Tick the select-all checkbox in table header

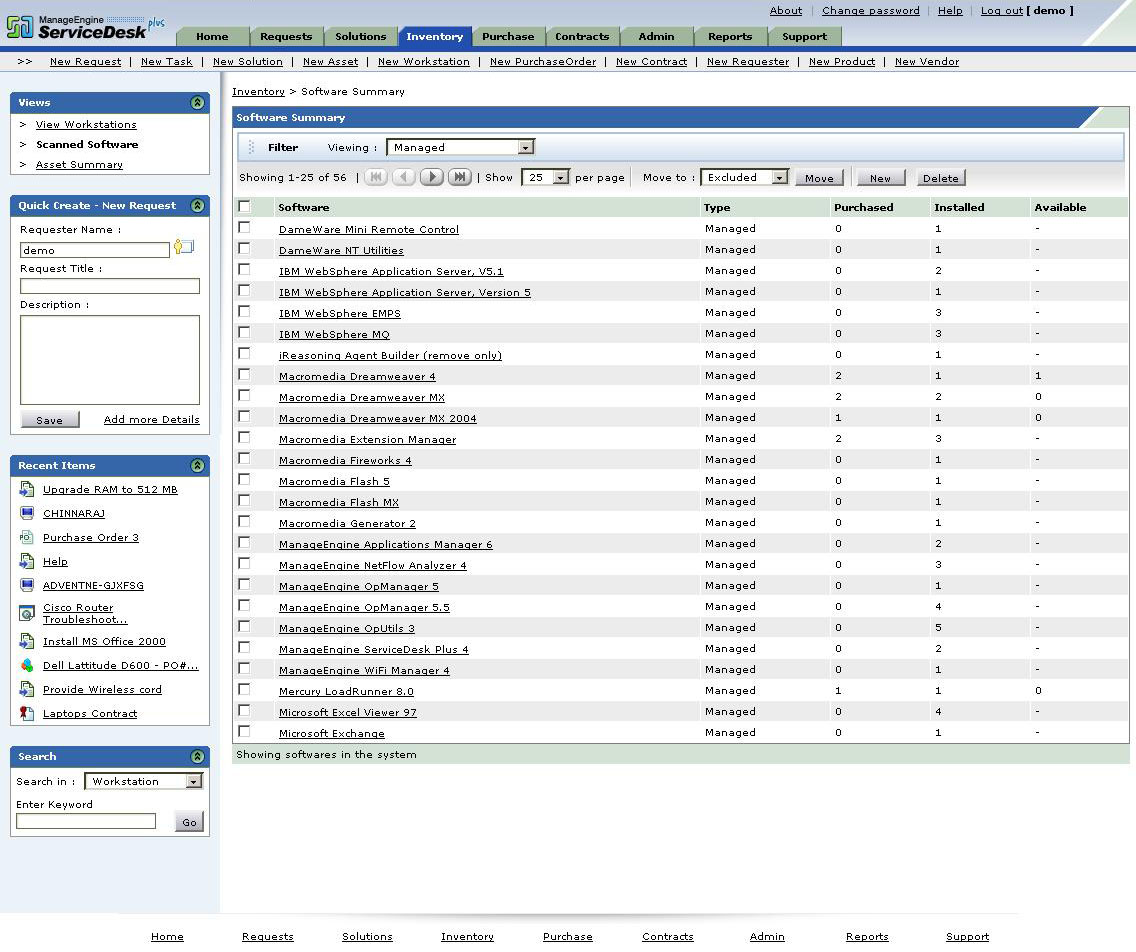coord(244,207)
